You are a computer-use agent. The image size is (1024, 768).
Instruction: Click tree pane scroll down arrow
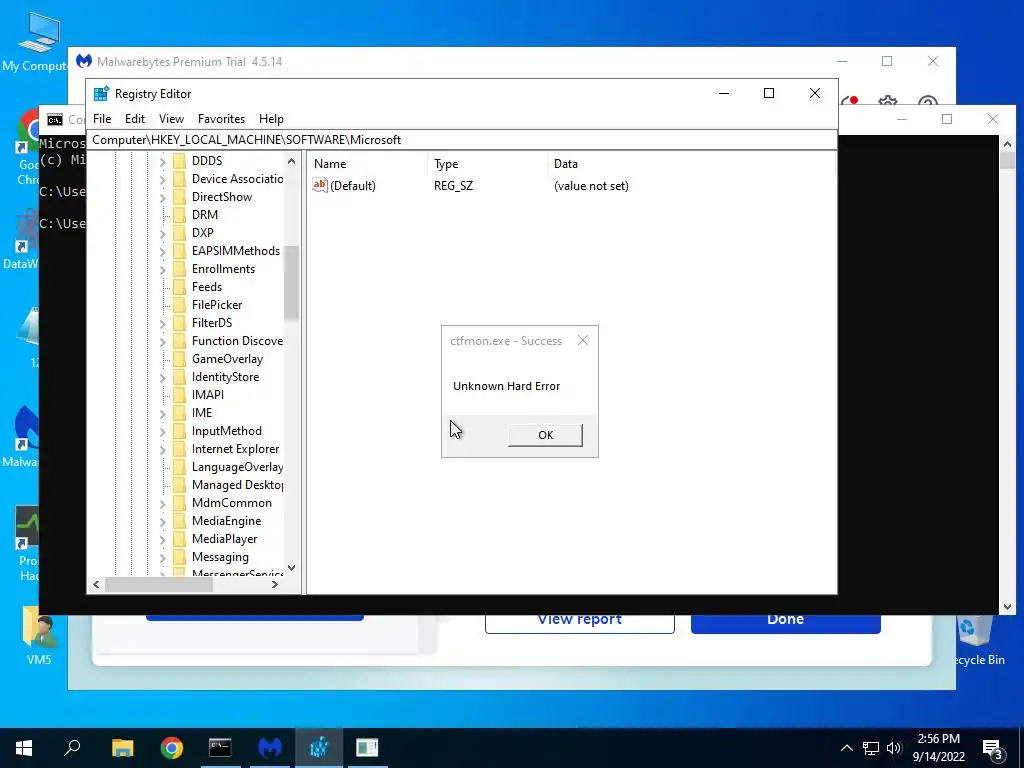pos(291,568)
